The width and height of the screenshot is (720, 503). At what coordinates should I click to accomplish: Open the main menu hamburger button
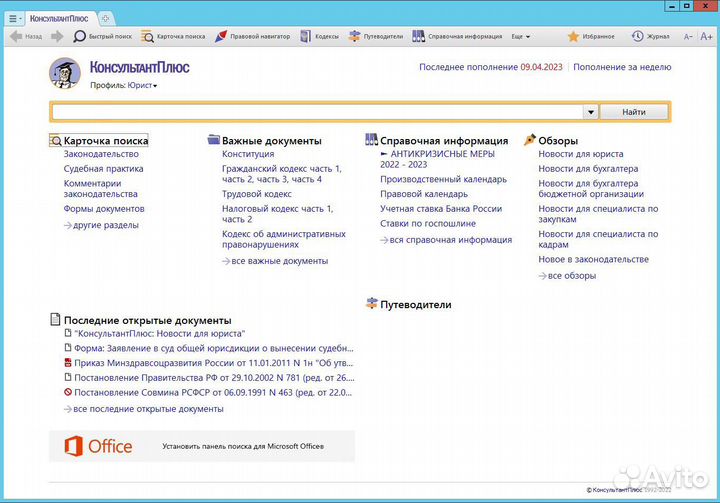click(14, 18)
